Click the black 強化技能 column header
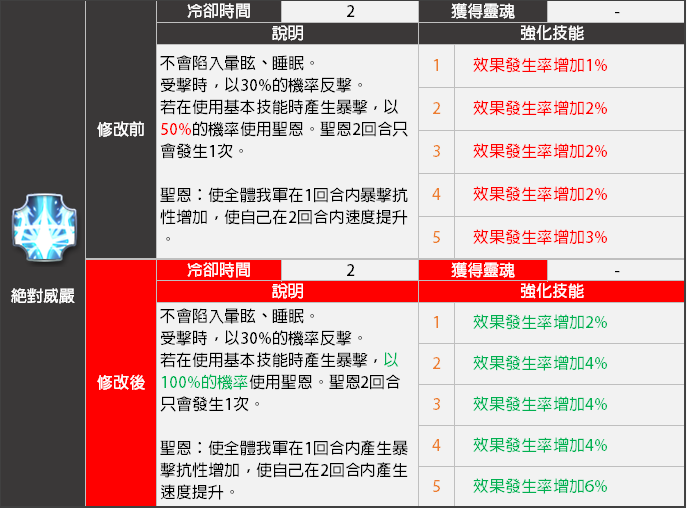The height and width of the screenshot is (509, 687). pyautogui.click(x=552, y=33)
